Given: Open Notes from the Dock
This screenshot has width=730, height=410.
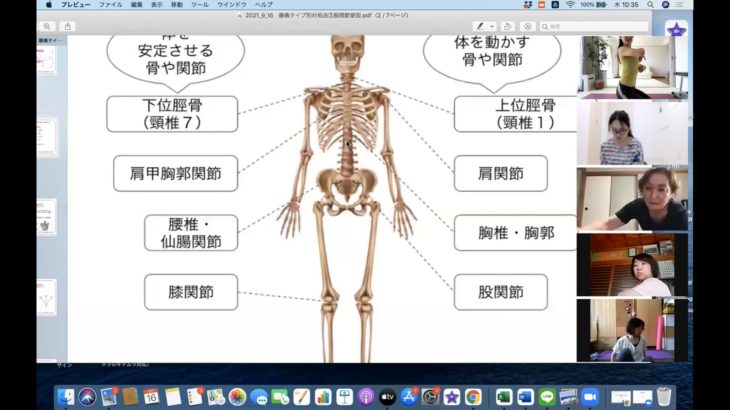Looking at the screenshot, I should 173,397.
